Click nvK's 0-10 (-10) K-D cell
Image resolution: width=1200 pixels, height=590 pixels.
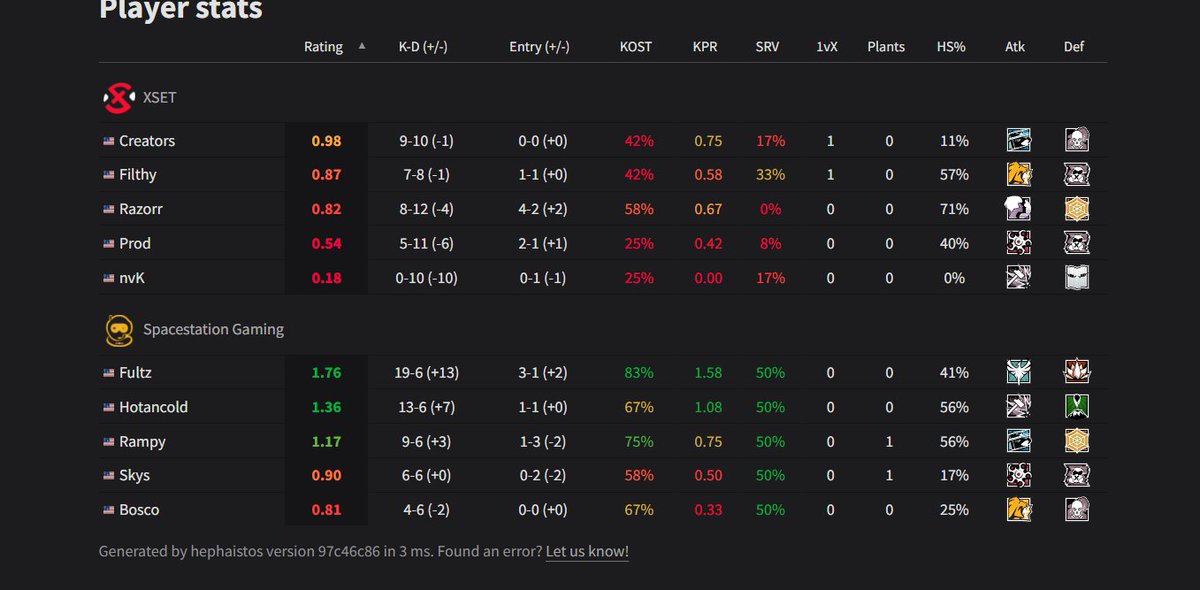[427, 278]
